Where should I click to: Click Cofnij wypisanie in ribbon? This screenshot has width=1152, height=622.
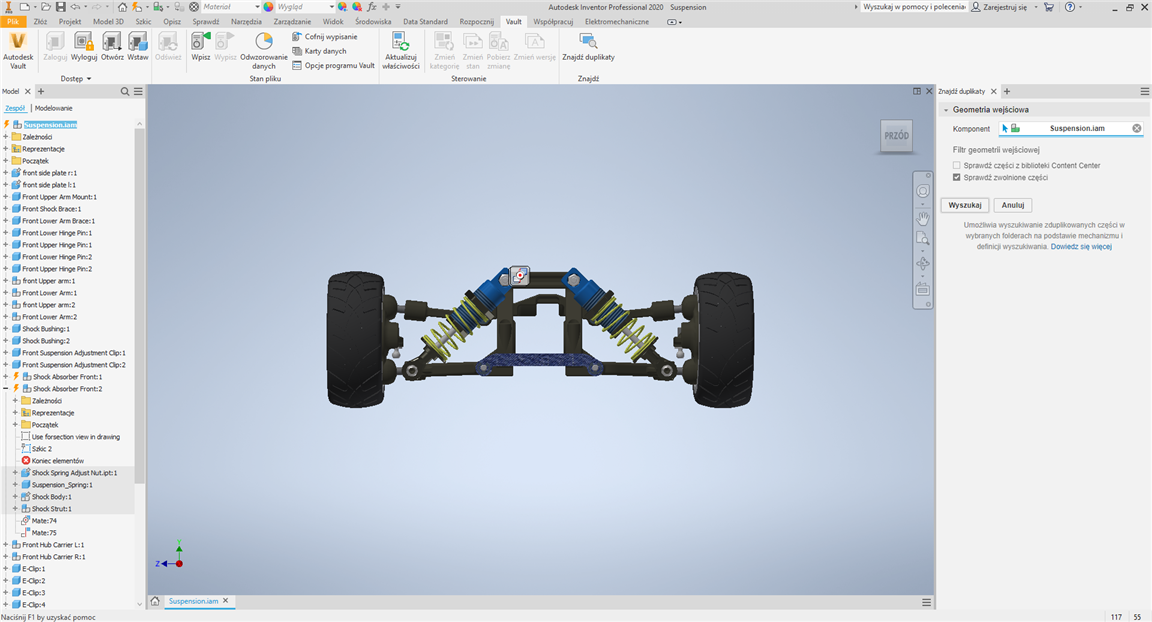pos(325,37)
